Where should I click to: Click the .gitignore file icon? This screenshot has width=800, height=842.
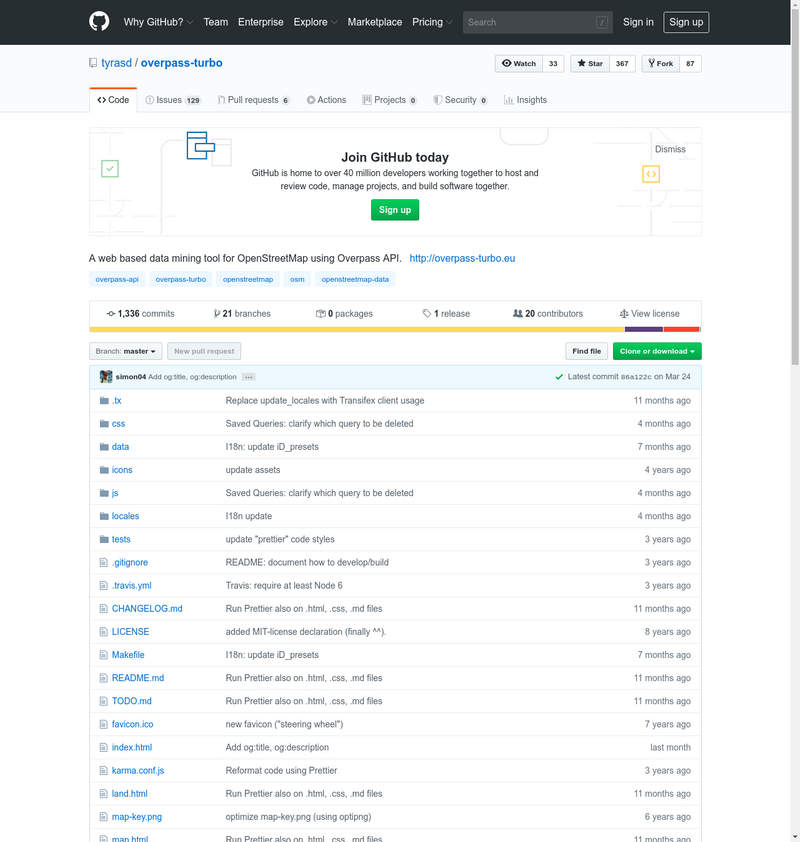[x=104, y=562]
